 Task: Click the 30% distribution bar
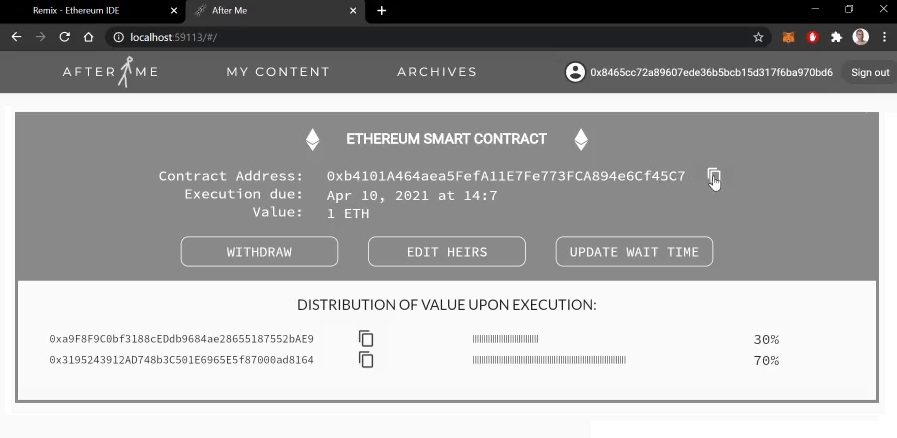505,339
